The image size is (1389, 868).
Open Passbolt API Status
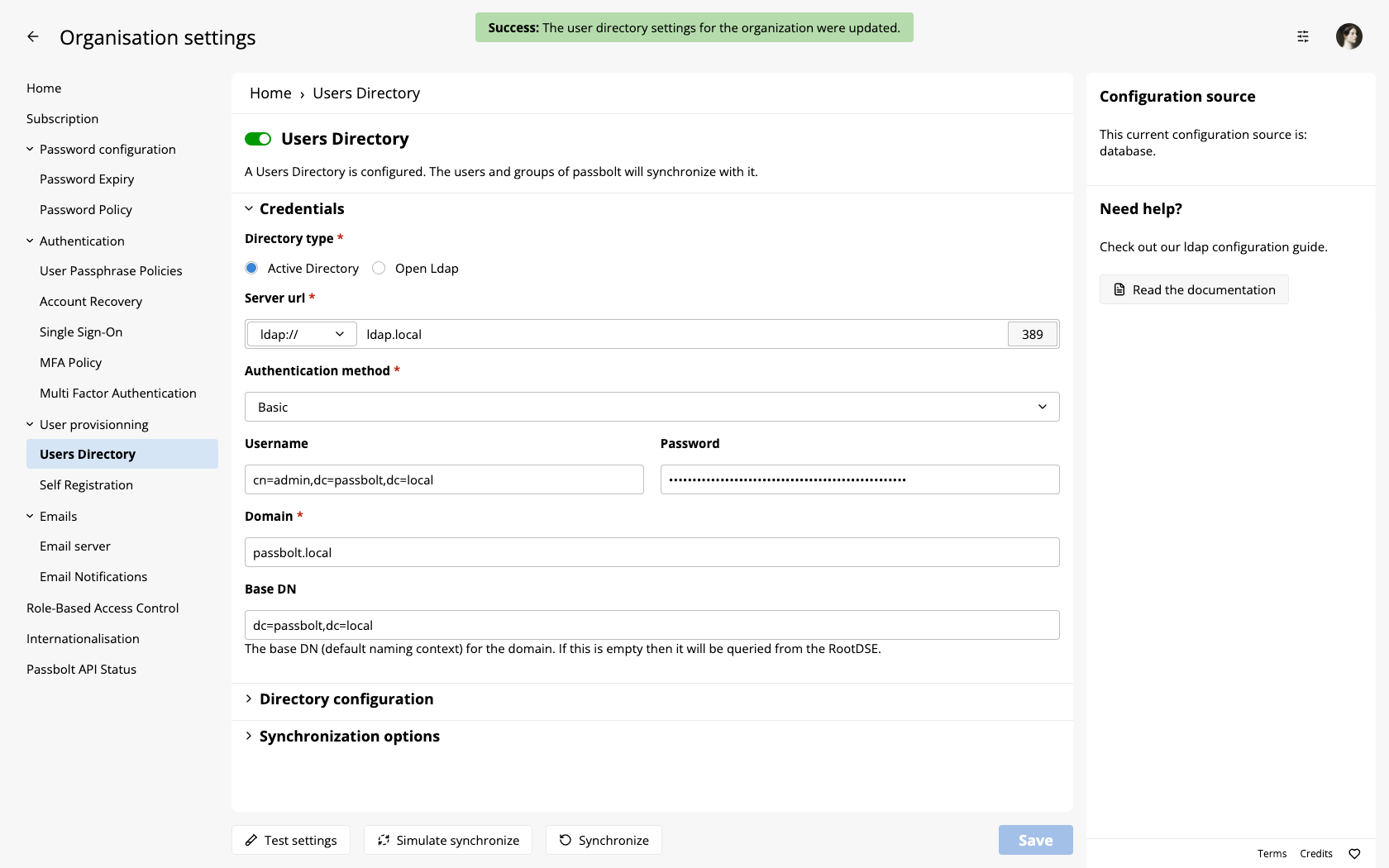81,670
